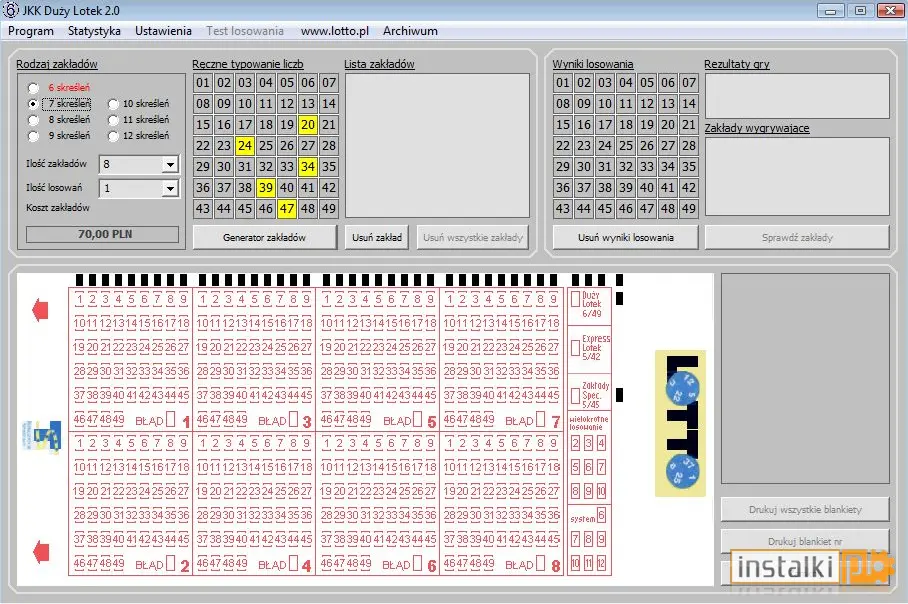Tick the Express Lotek 5/42 box on coupon
908x604 pixels.
576,347
